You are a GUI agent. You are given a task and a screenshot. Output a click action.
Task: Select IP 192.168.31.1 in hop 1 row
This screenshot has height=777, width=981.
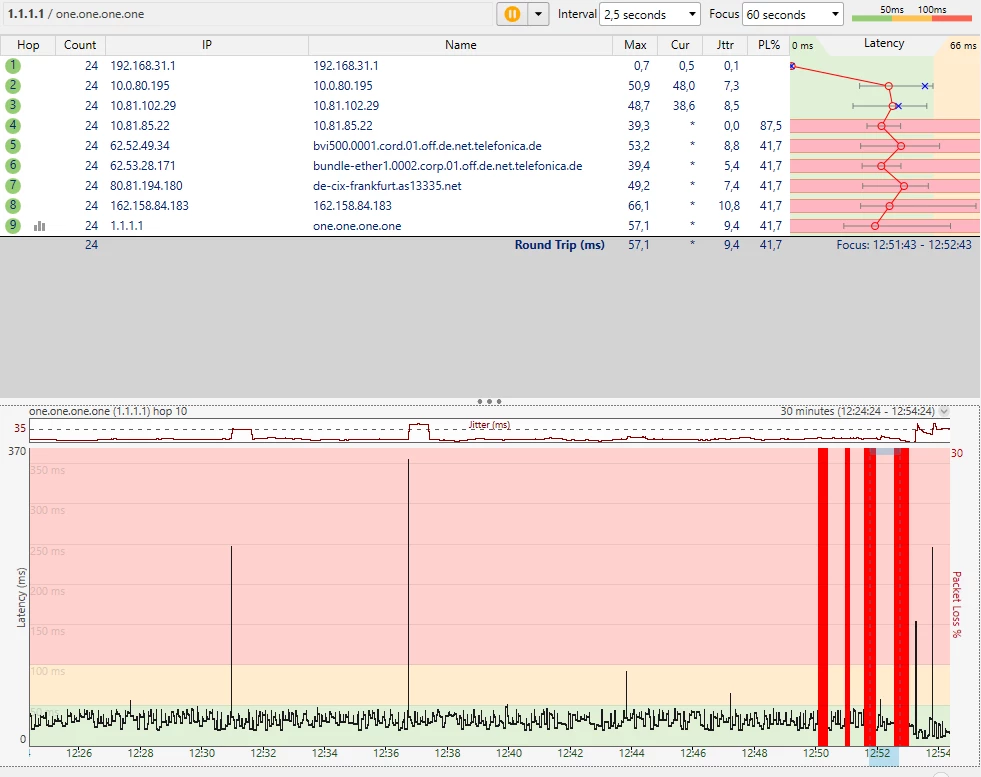[143, 66]
